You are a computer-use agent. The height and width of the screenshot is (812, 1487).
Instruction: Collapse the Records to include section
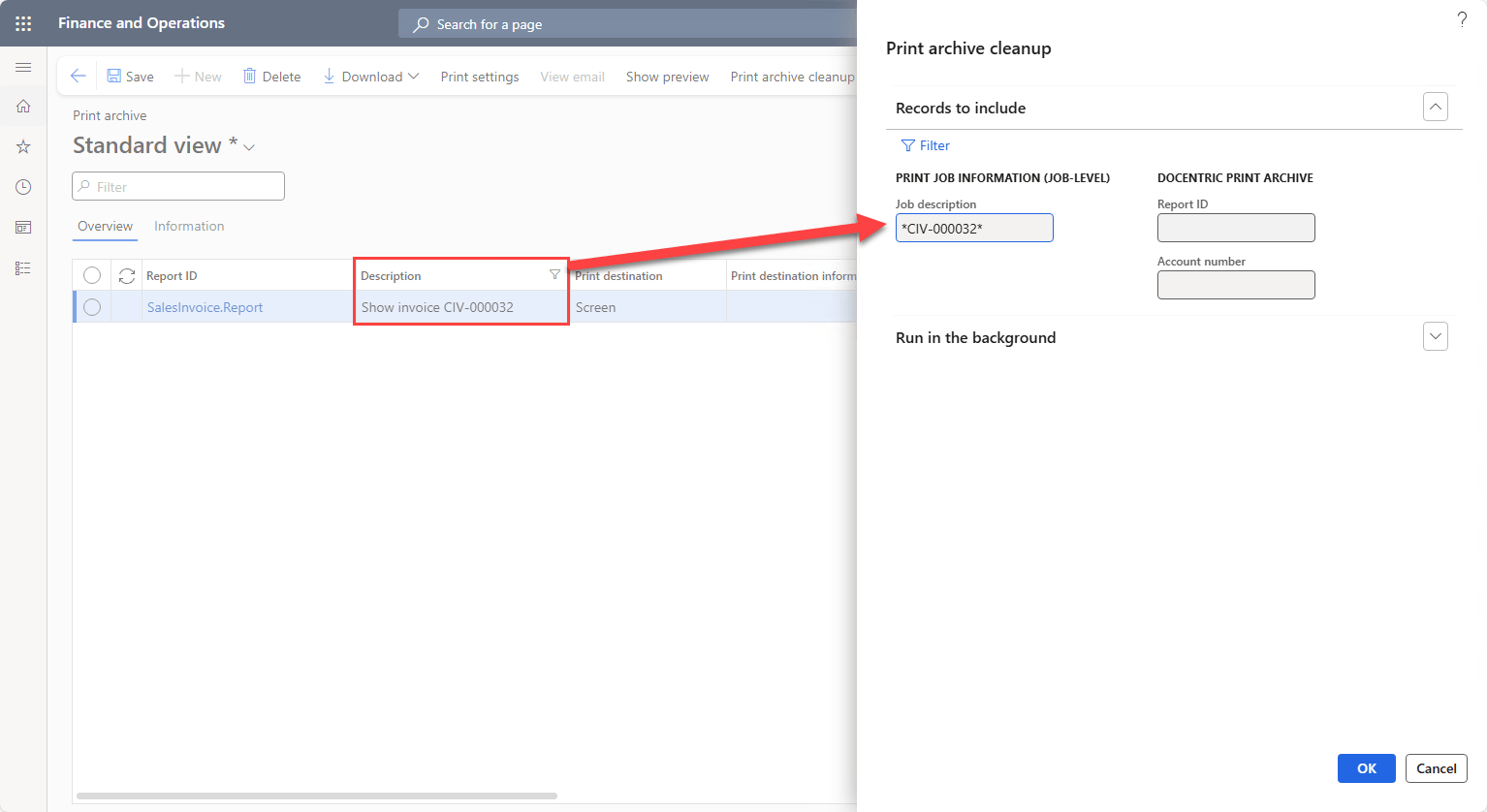click(1435, 107)
